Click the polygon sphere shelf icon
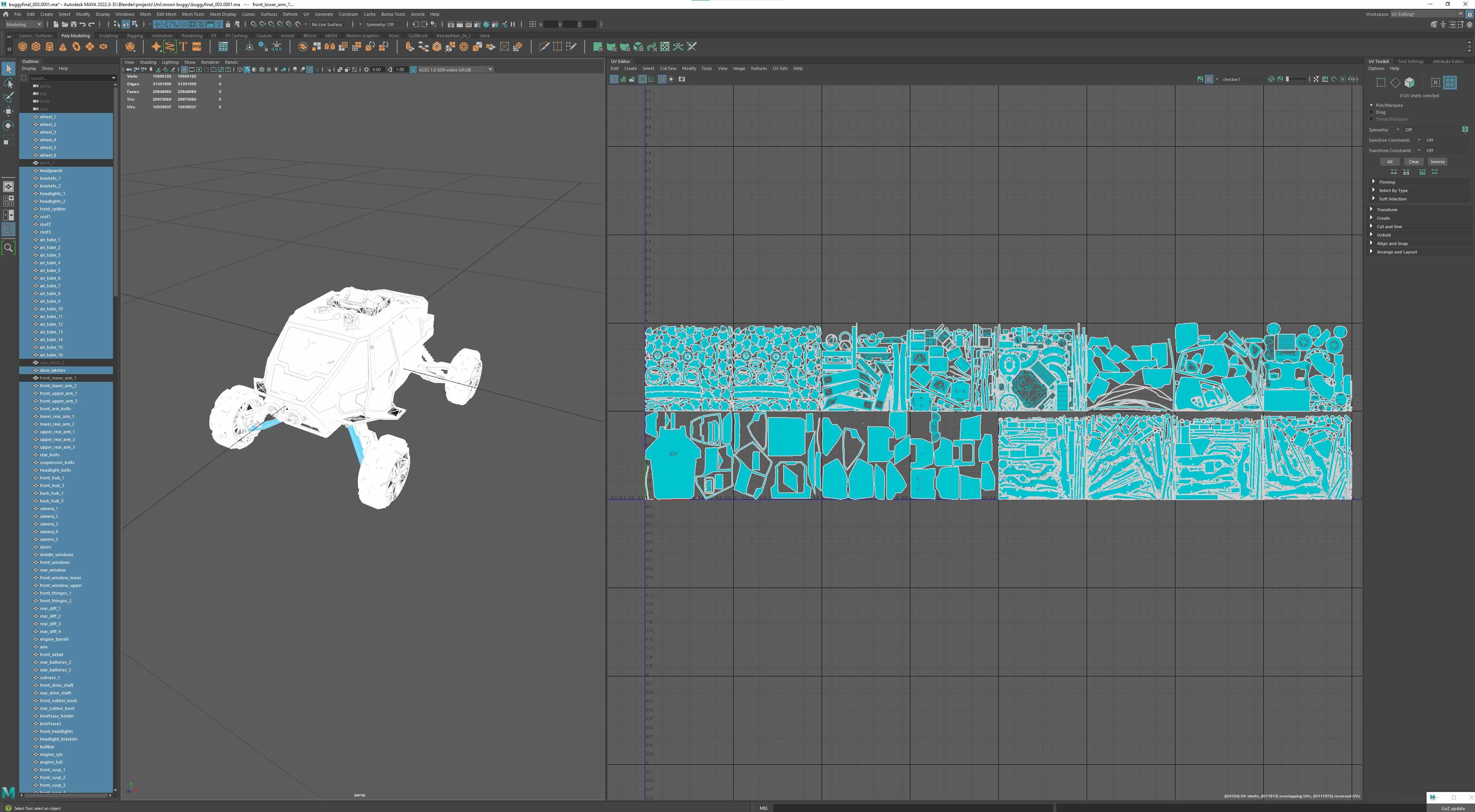This screenshot has width=1475, height=812. click(23, 47)
